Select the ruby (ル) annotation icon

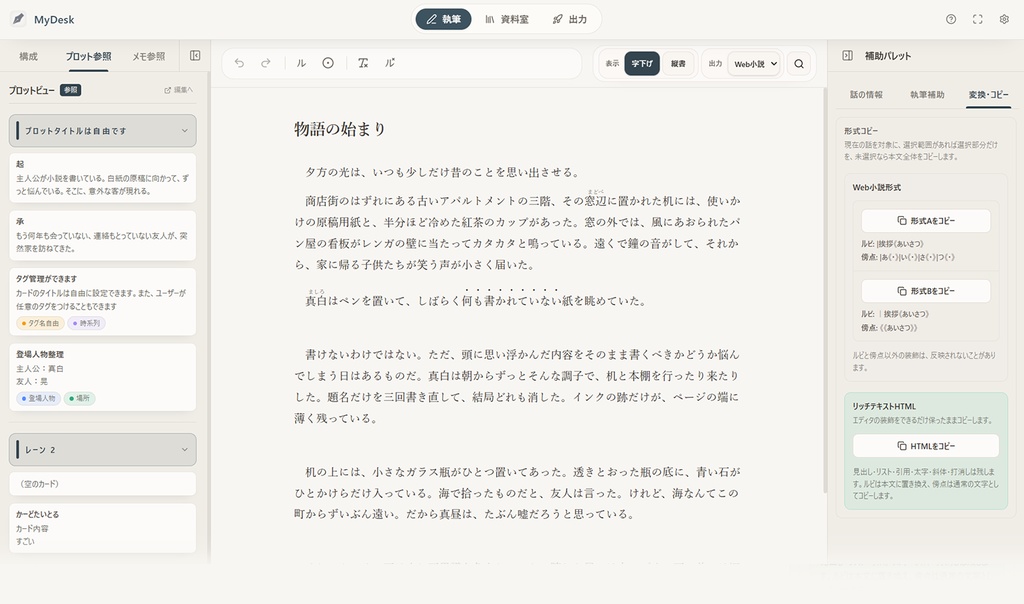(x=300, y=63)
